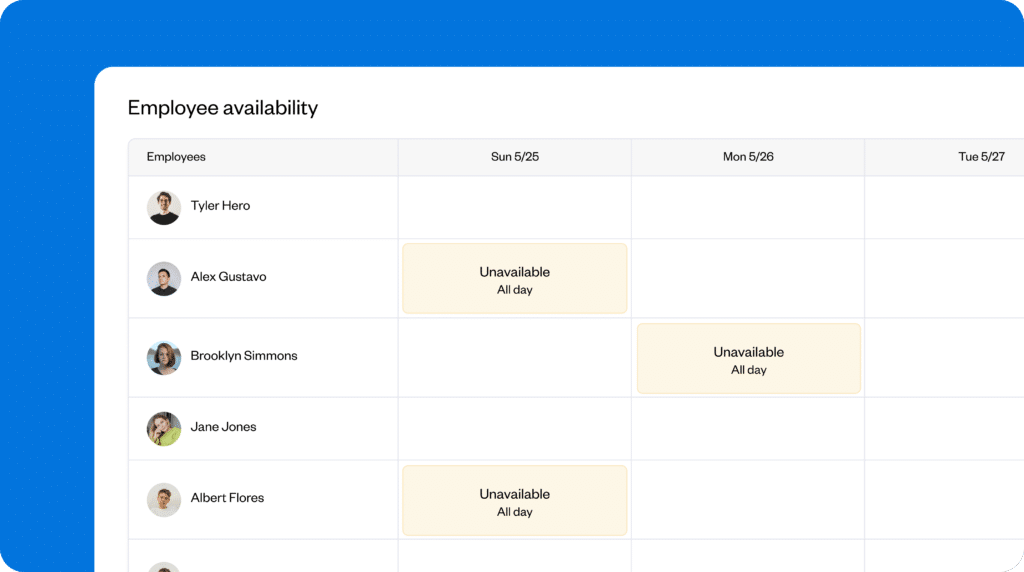1024x572 pixels.
Task: Click Brooklyn Simmons' Sun 5/25 cell
Action: click(x=515, y=358)
